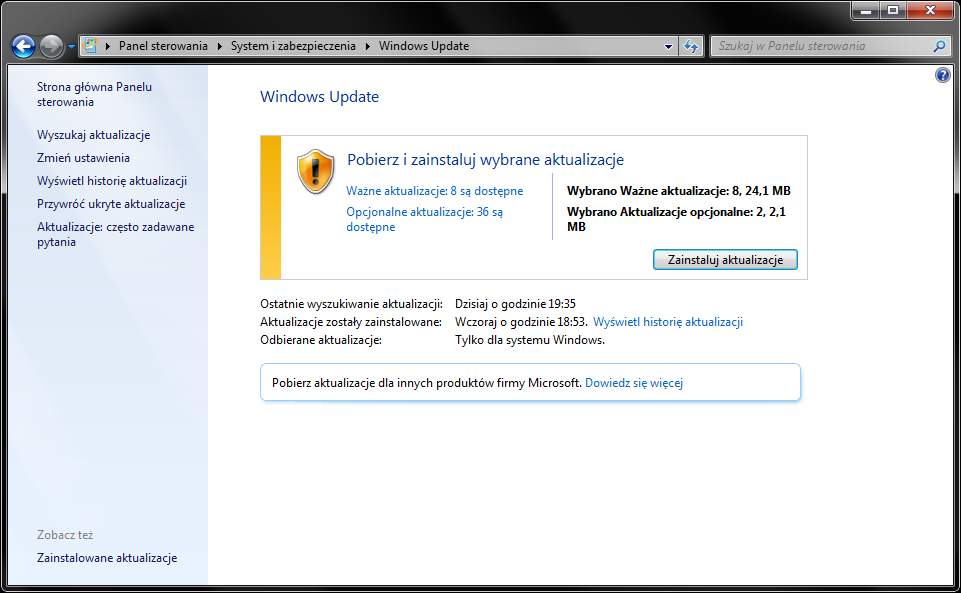This screenshot has height=593, width=961.
Task: Click Tylko dla systemu Windows text
Action: click(530, 340)
